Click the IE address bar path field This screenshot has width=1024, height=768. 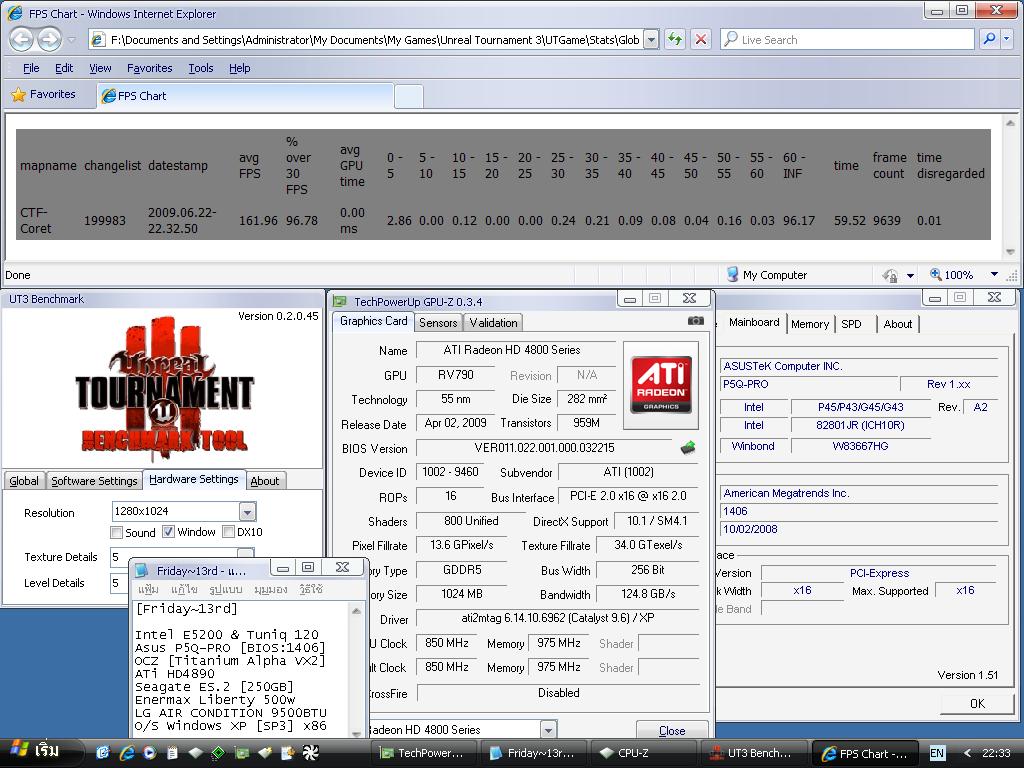tap(375, 40)
